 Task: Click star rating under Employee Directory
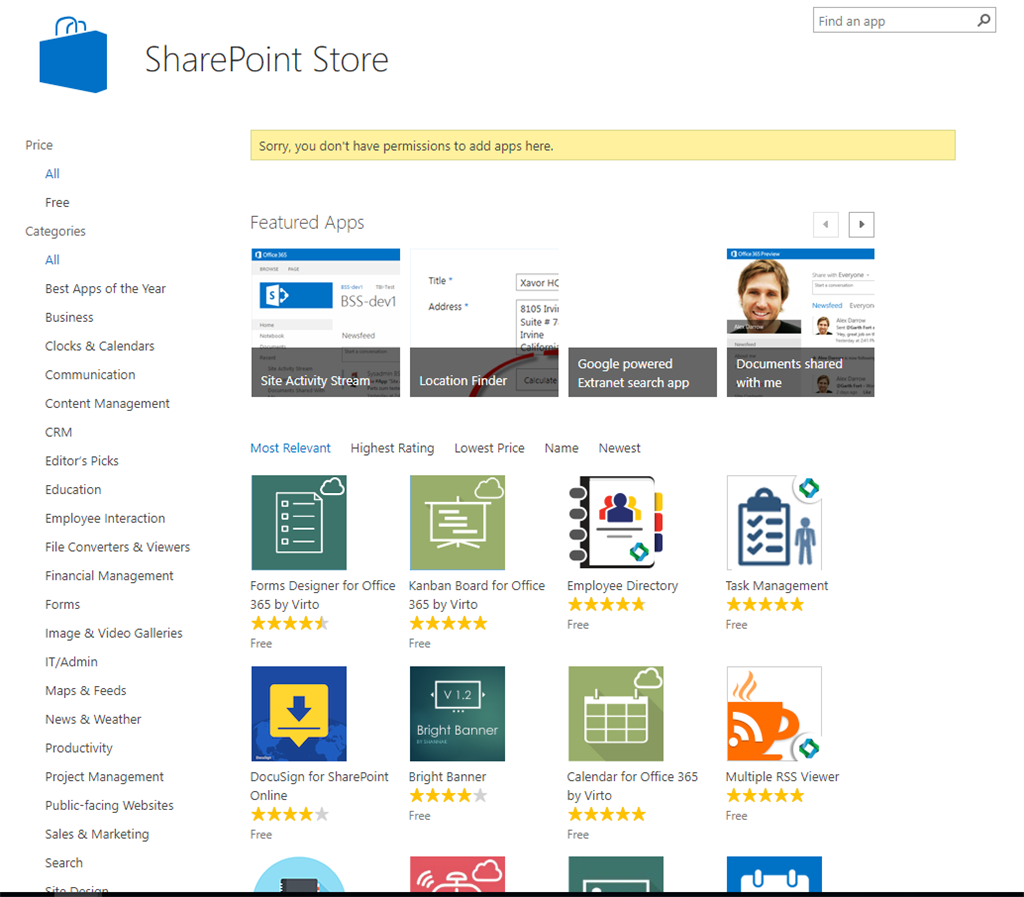607,605
